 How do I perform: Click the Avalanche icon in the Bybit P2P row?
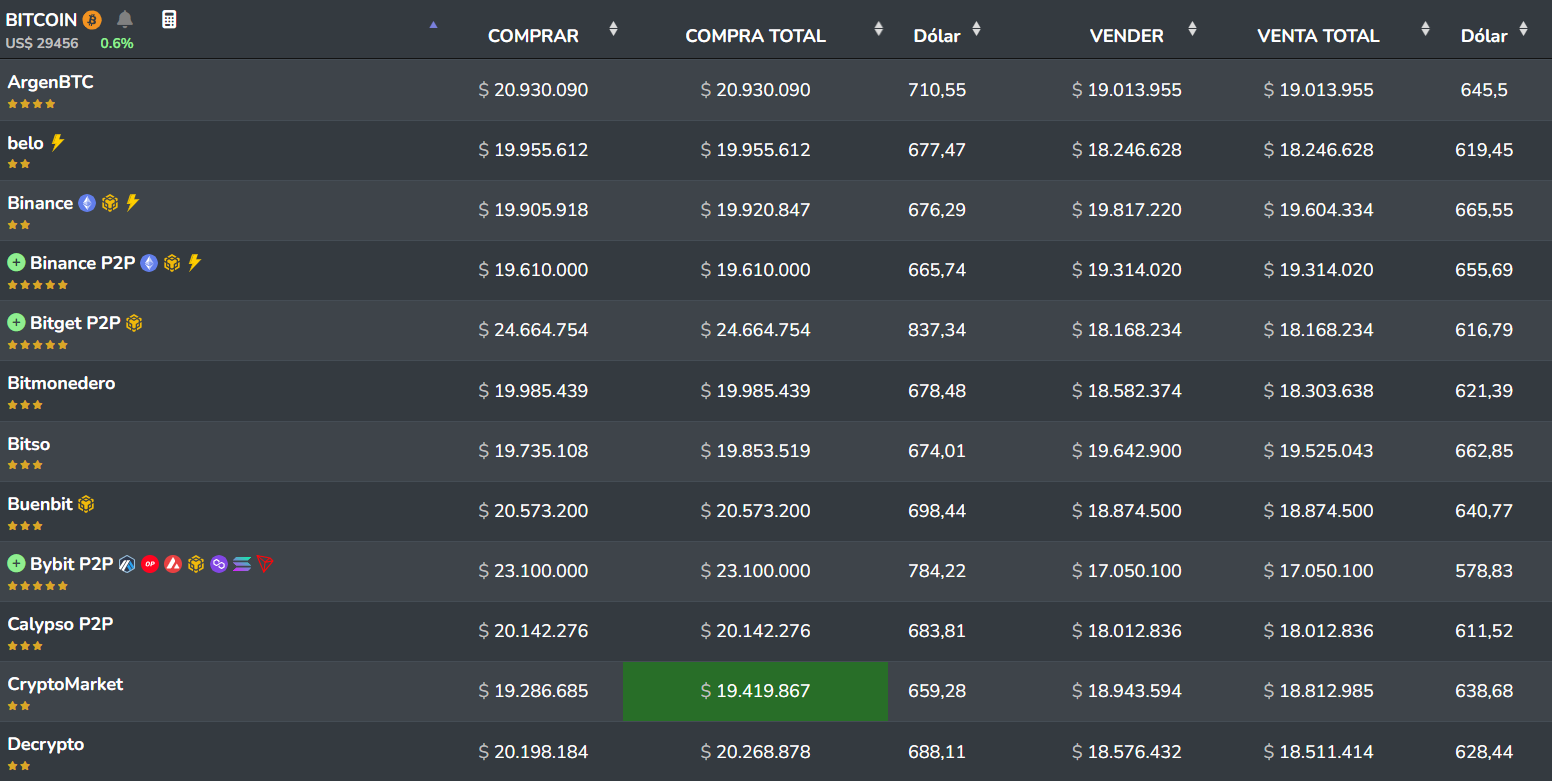173,564
